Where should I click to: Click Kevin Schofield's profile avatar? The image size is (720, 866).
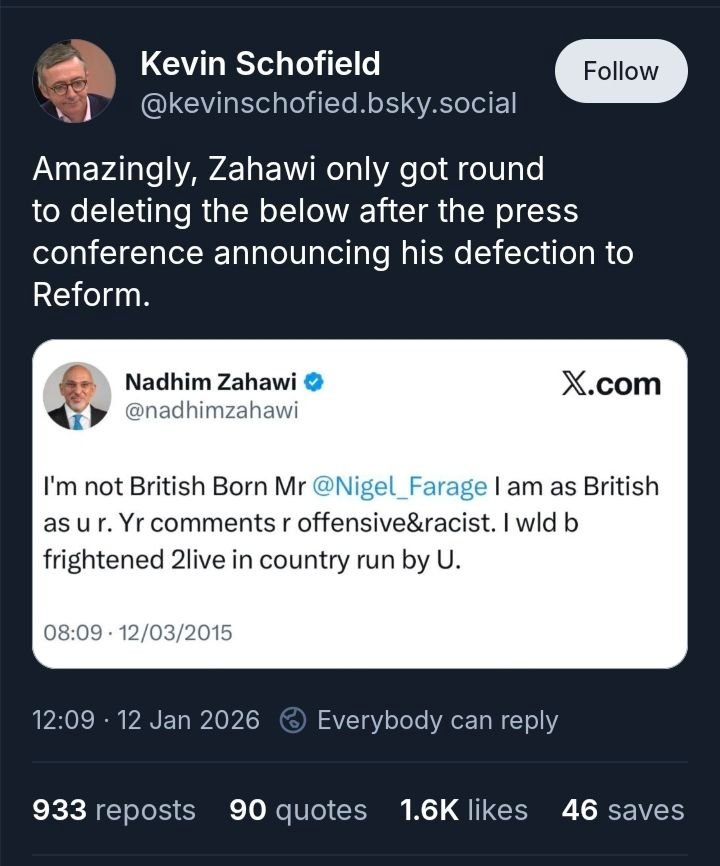(x=75, y=80)
